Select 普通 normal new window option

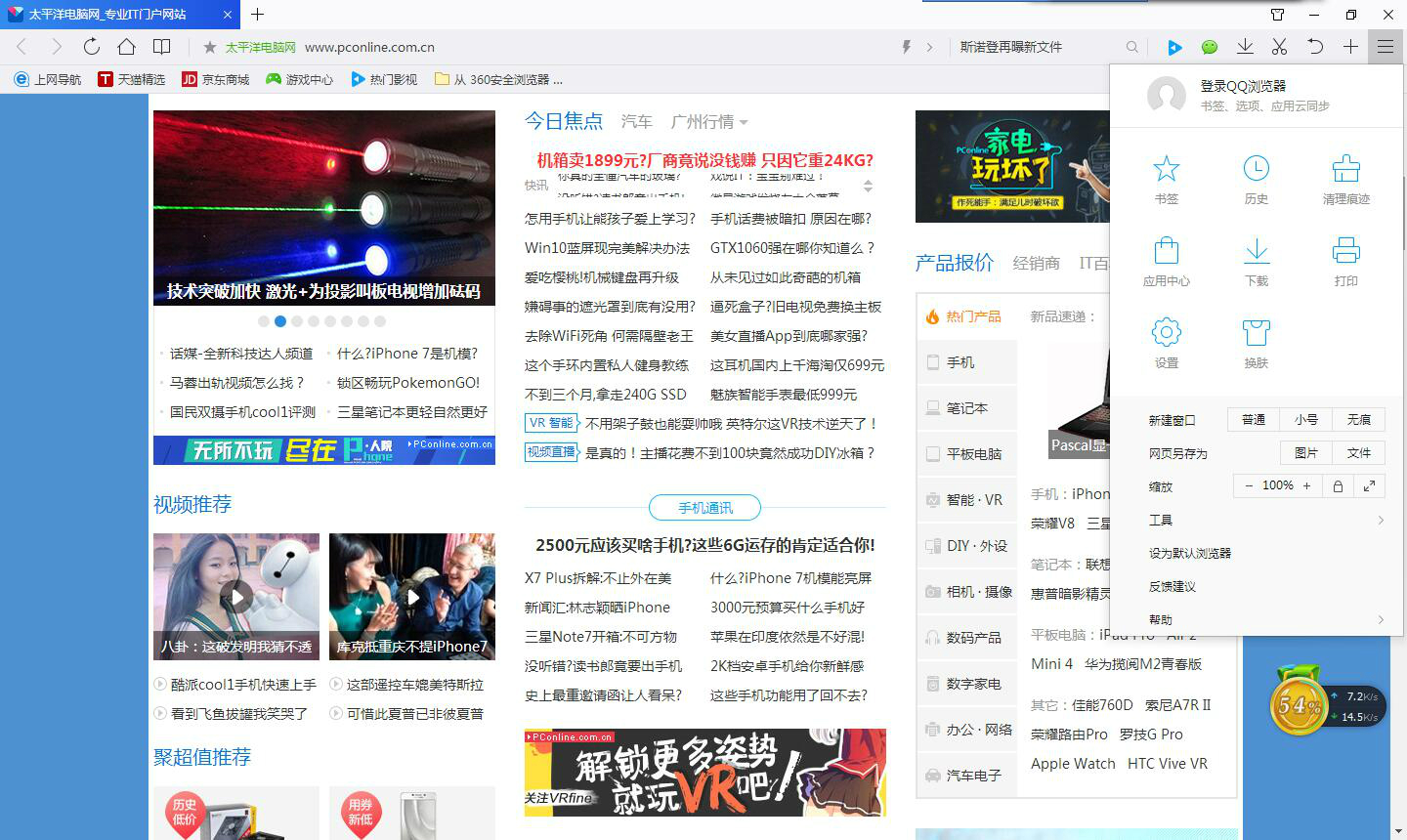pyautogui.click(x=1254, y=420)
